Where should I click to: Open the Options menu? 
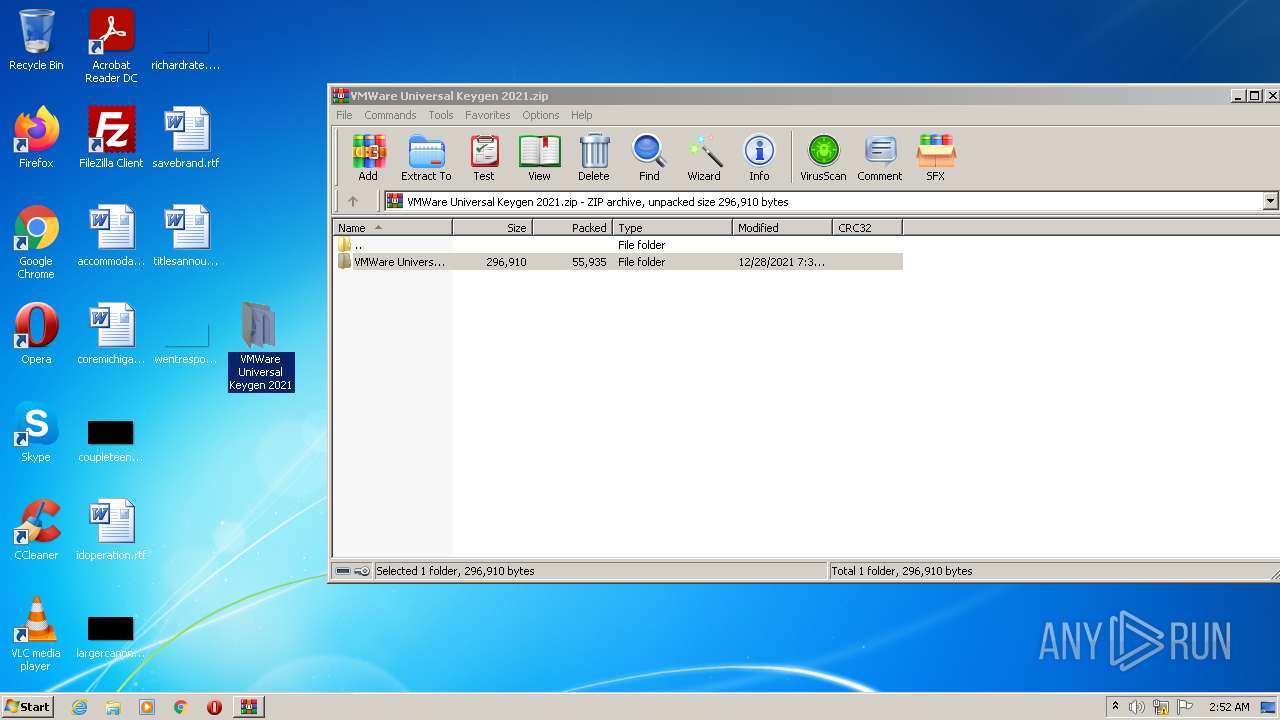pos(540,115)
